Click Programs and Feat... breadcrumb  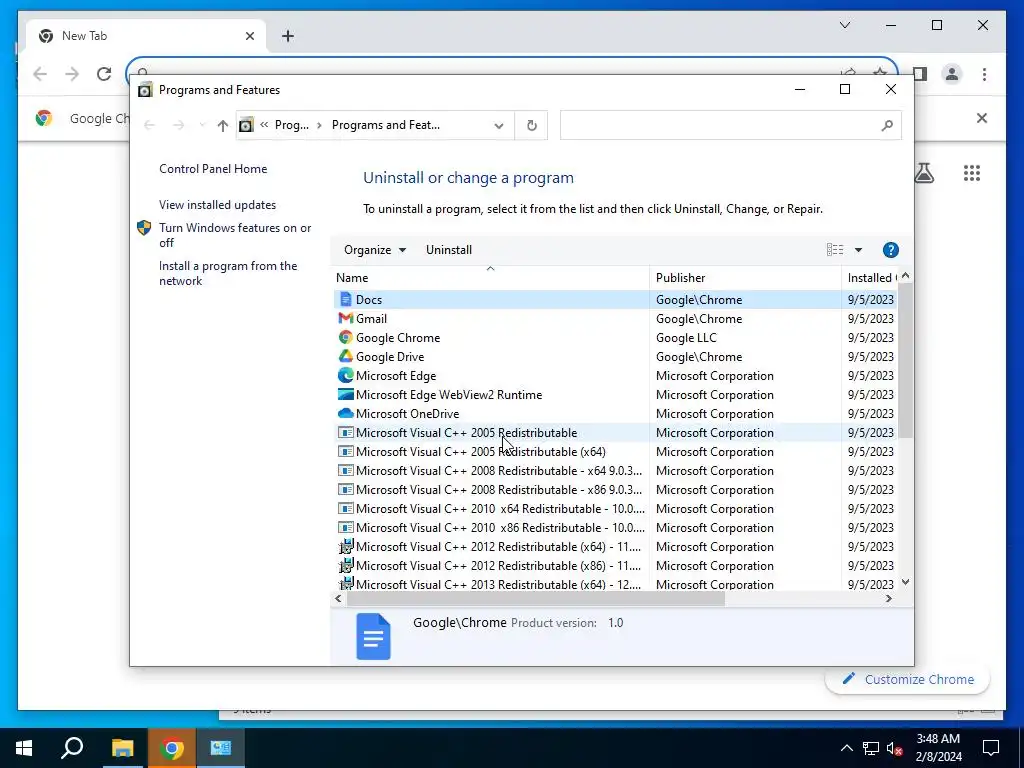(x=385, y=125)
